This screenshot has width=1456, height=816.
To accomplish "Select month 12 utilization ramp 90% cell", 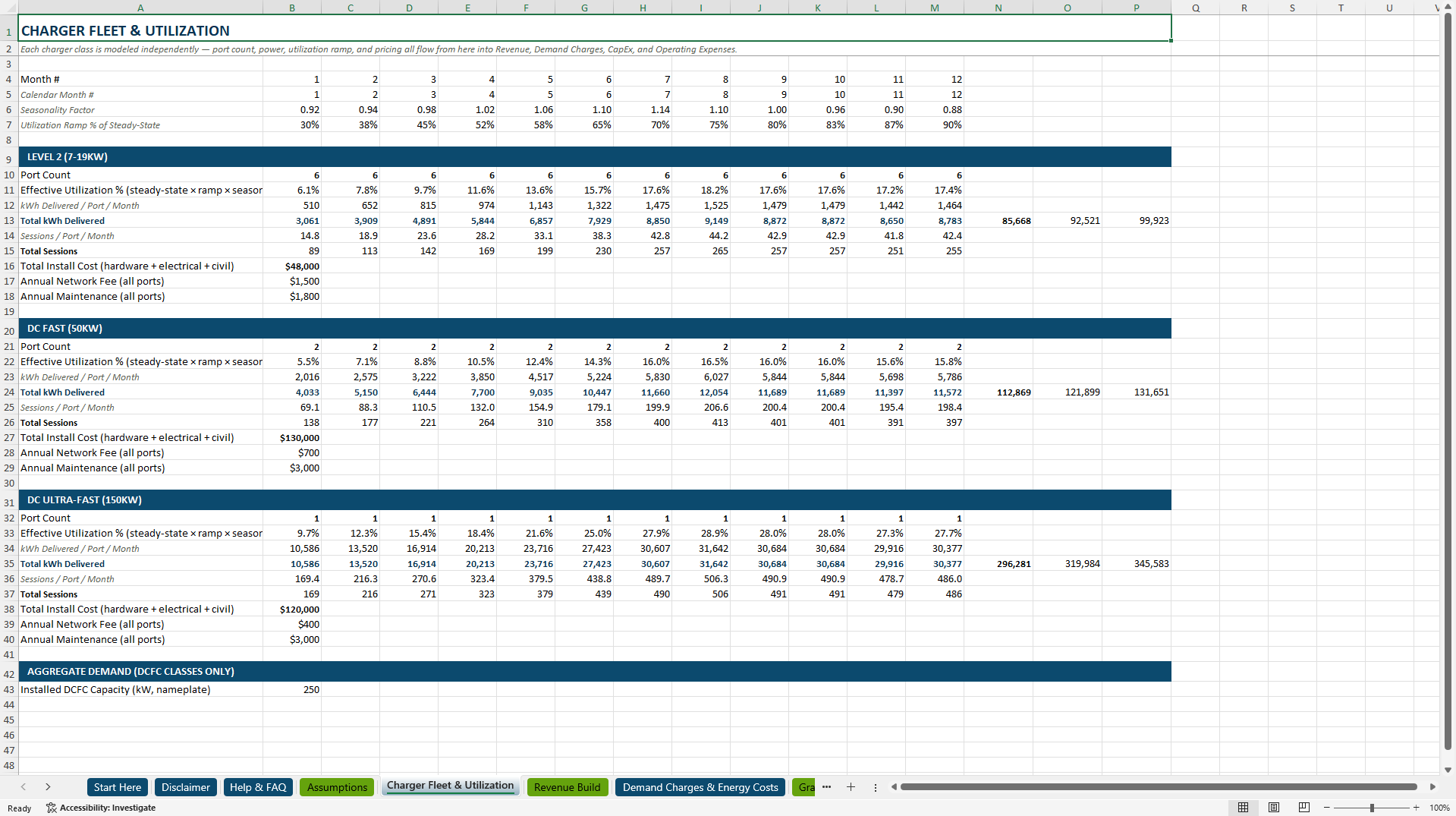I will click(935, 125).
